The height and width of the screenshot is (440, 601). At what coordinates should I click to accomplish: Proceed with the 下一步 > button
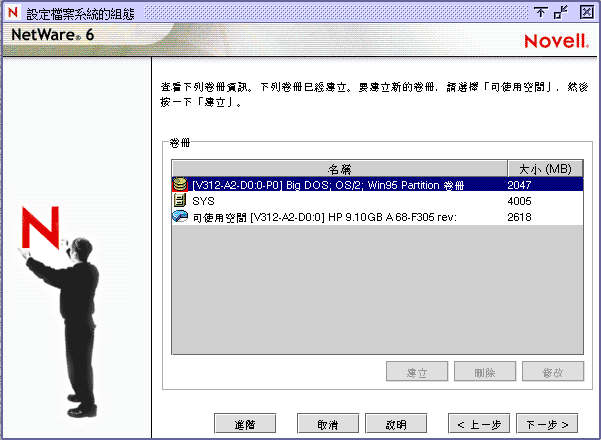coord(547,424)
